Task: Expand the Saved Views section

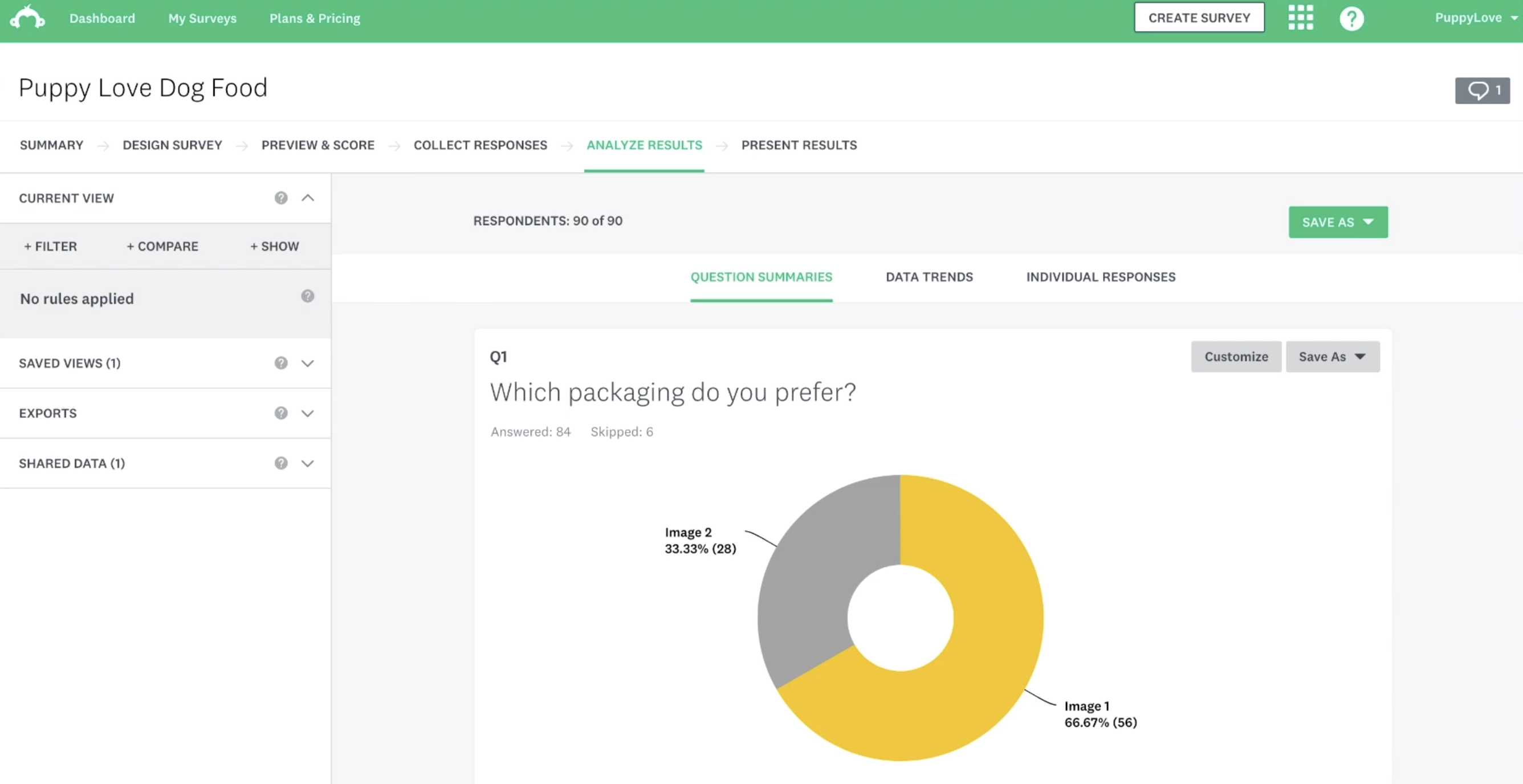Action: (x=307, y=364)
